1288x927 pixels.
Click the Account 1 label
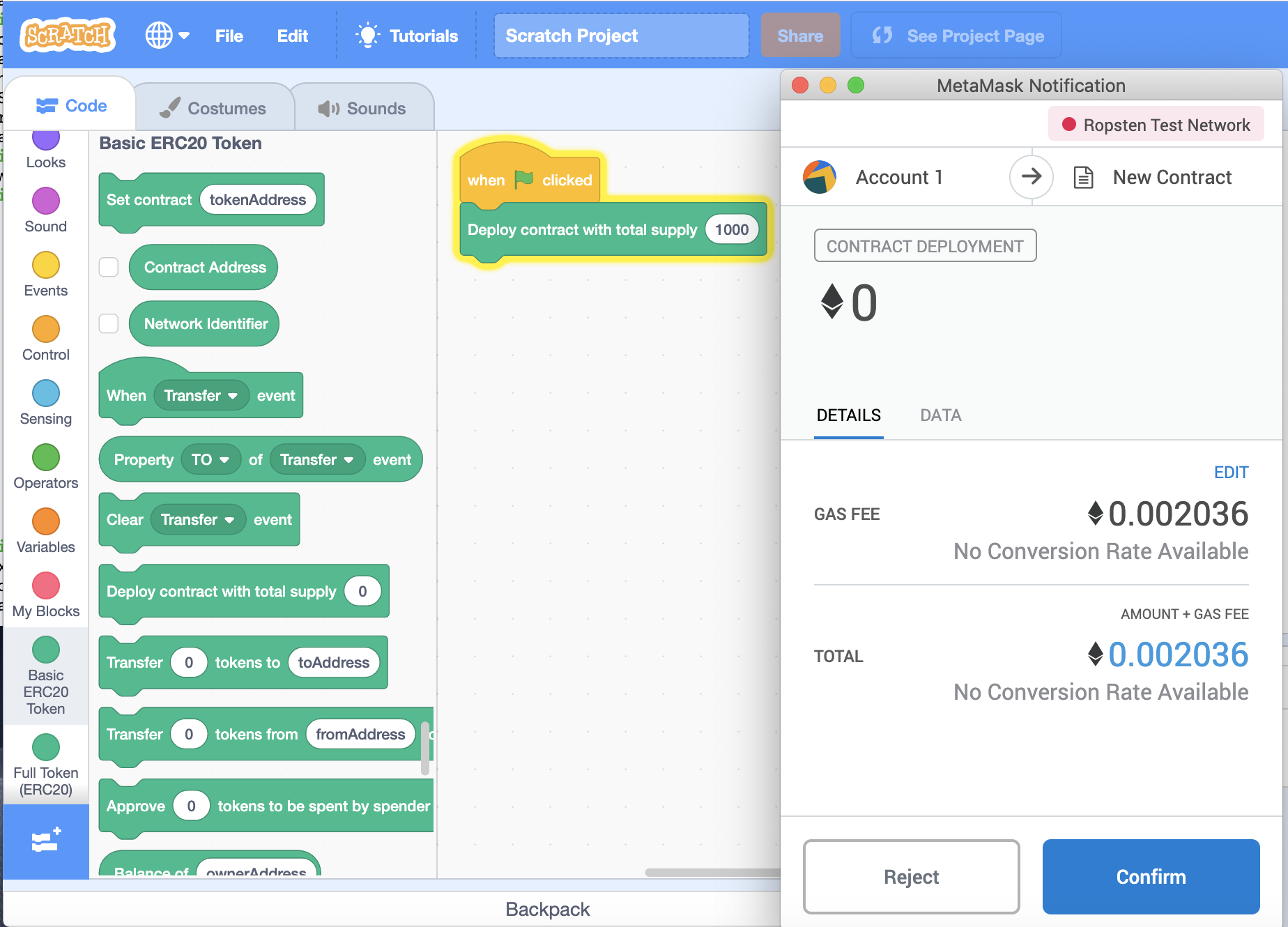(899, 177)
